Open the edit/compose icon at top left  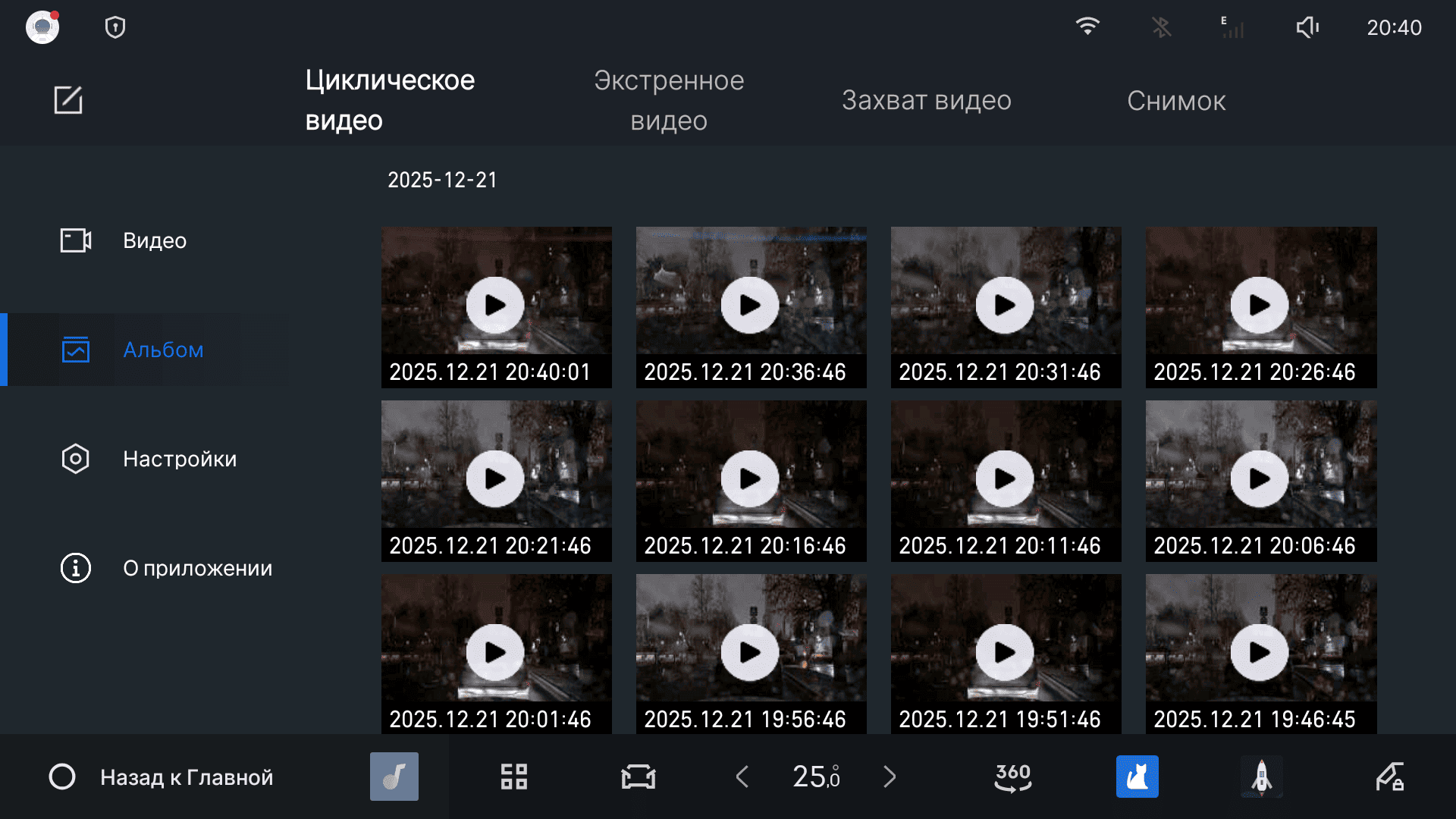68,99
